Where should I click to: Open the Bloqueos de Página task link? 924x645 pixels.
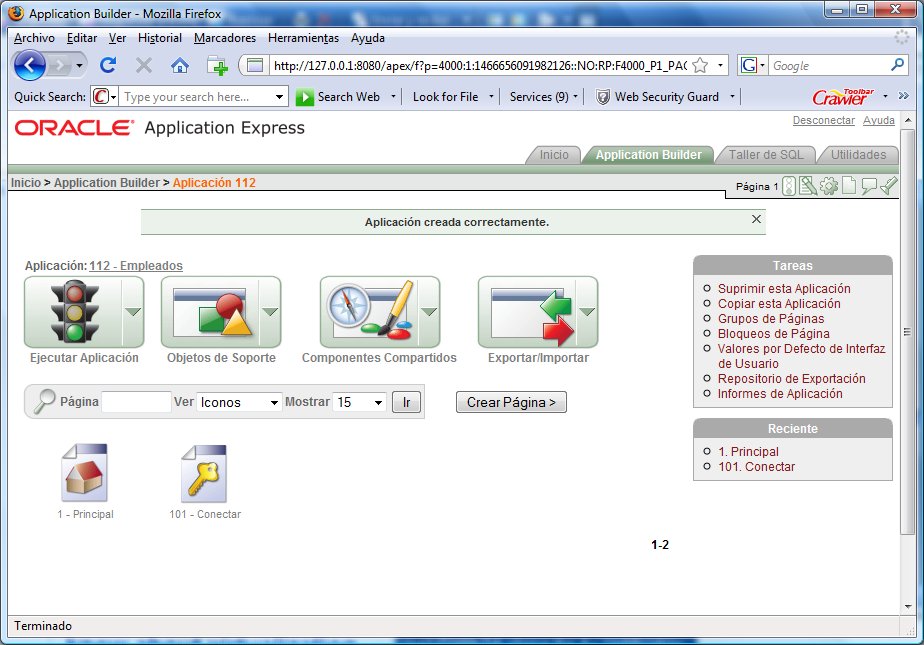pyautogui.click(x=773, y=334)
